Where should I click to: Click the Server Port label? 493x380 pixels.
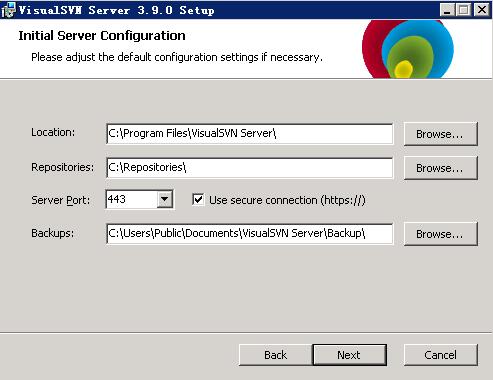pos(61,200)
